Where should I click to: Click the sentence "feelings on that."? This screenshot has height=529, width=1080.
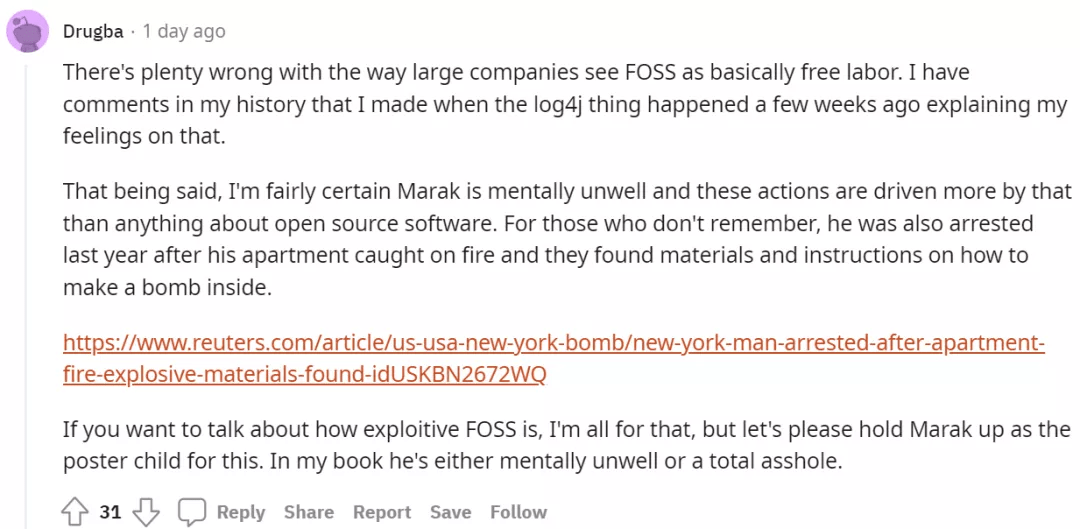point(144,136)
